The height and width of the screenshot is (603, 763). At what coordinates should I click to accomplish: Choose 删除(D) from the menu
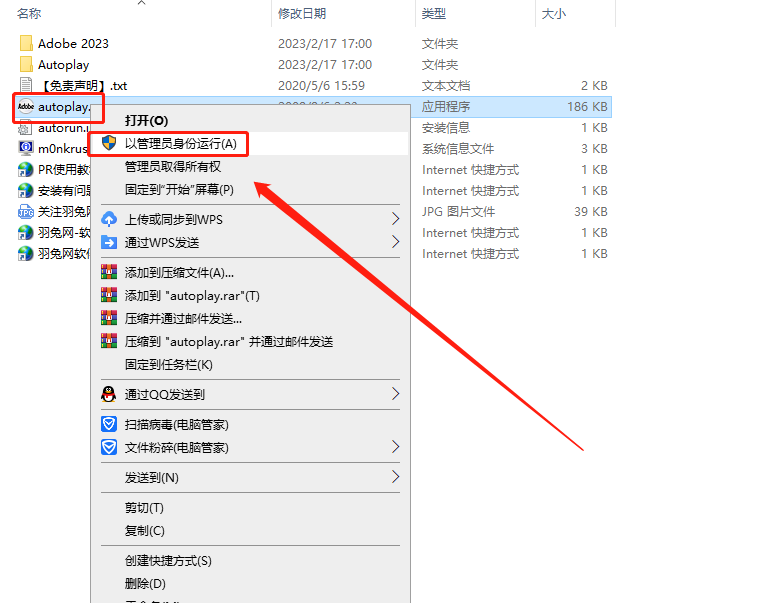[145, 584]
